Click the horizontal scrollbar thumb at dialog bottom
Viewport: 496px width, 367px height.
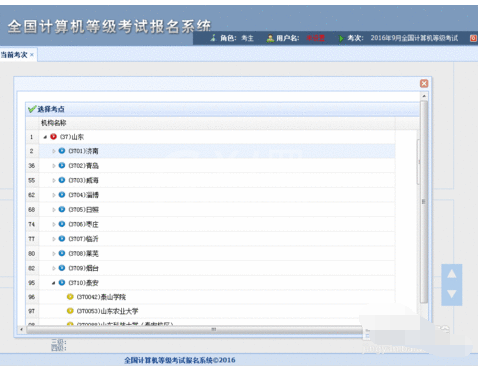(195, 329)
